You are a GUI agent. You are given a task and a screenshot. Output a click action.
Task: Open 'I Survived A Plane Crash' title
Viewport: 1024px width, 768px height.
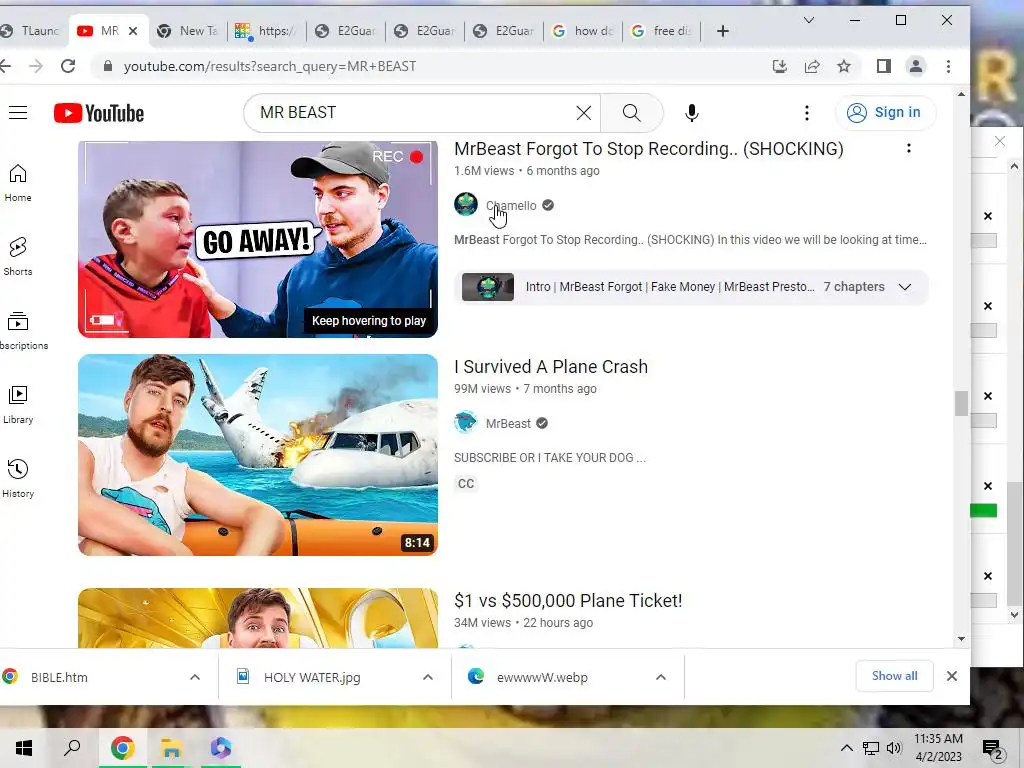551,367
